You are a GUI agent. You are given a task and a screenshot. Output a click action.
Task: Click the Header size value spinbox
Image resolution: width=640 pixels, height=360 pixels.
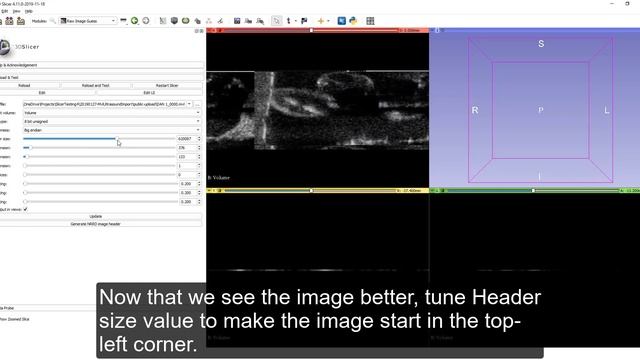pyautogui.click(x=189, y=139)
